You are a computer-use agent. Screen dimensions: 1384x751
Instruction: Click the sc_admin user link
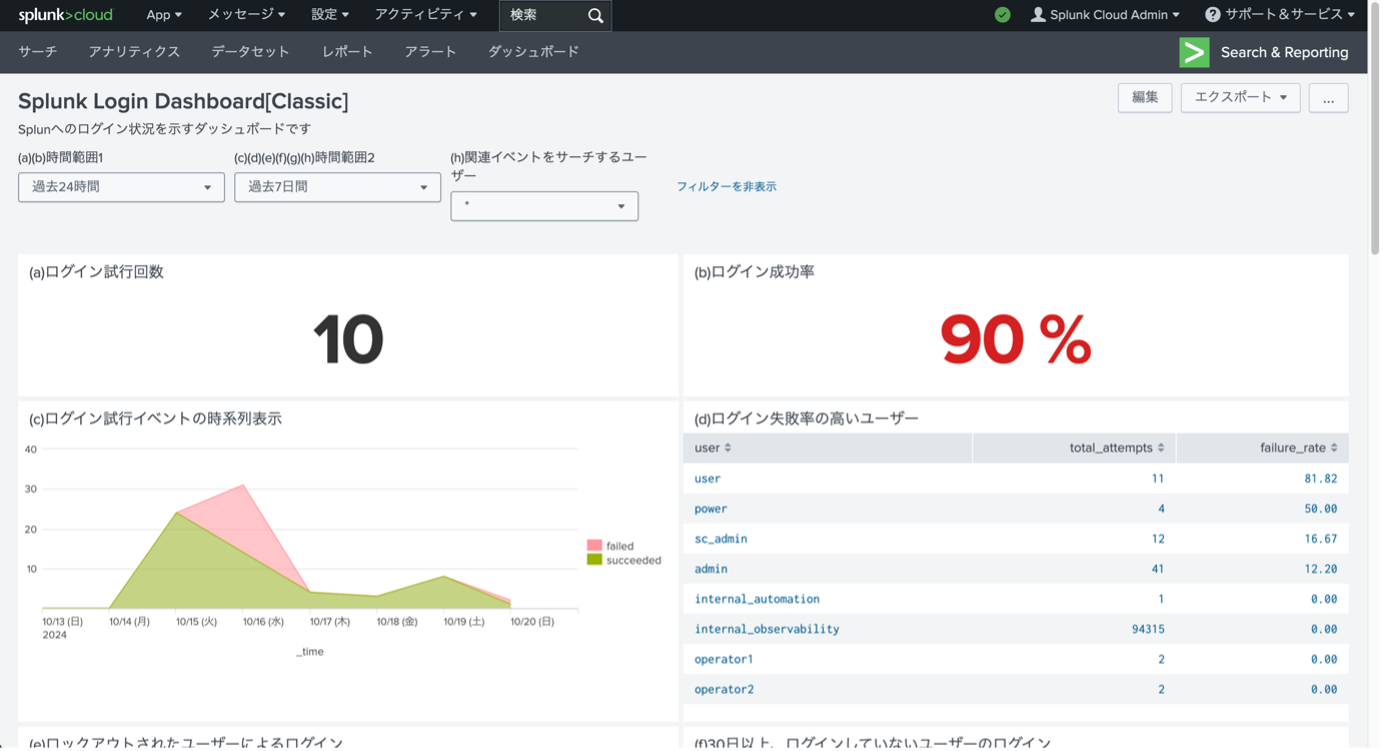[720, 539]
